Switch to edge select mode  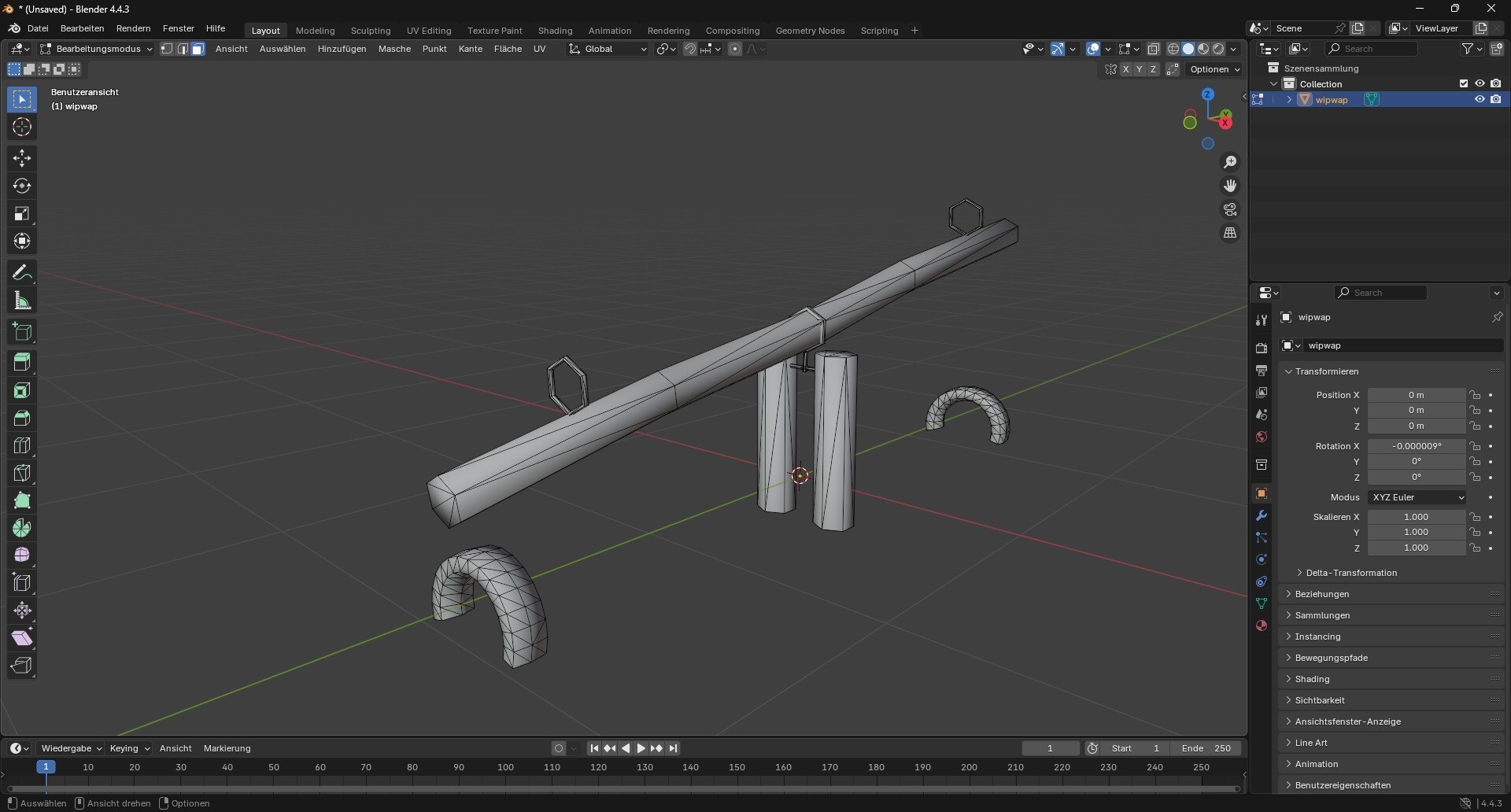pyautogui.click(x=183, y=50)
